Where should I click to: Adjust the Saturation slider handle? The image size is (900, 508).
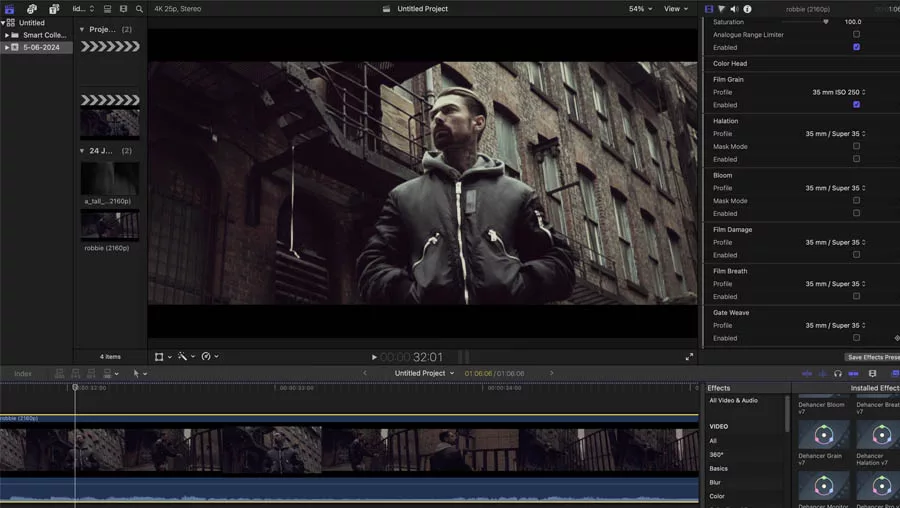tap(825, 22)
